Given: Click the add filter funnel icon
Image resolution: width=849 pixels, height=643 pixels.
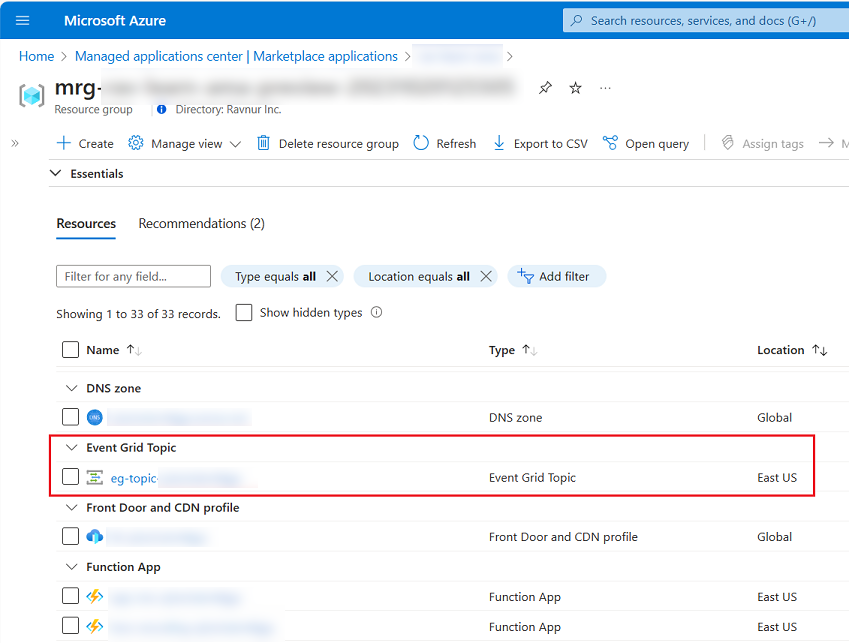Looking at the screenshot, I should 525,275.
